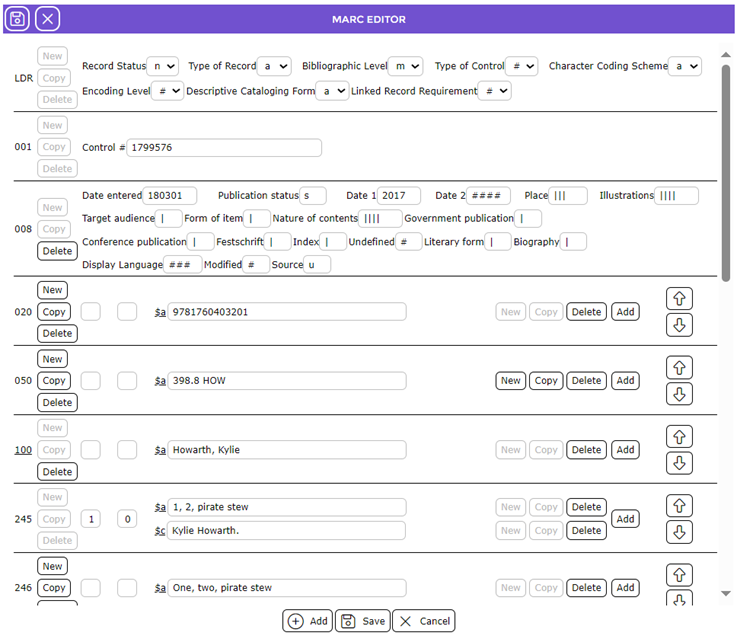
Task: Click the bottom Save button
Action: pos(363,621)
